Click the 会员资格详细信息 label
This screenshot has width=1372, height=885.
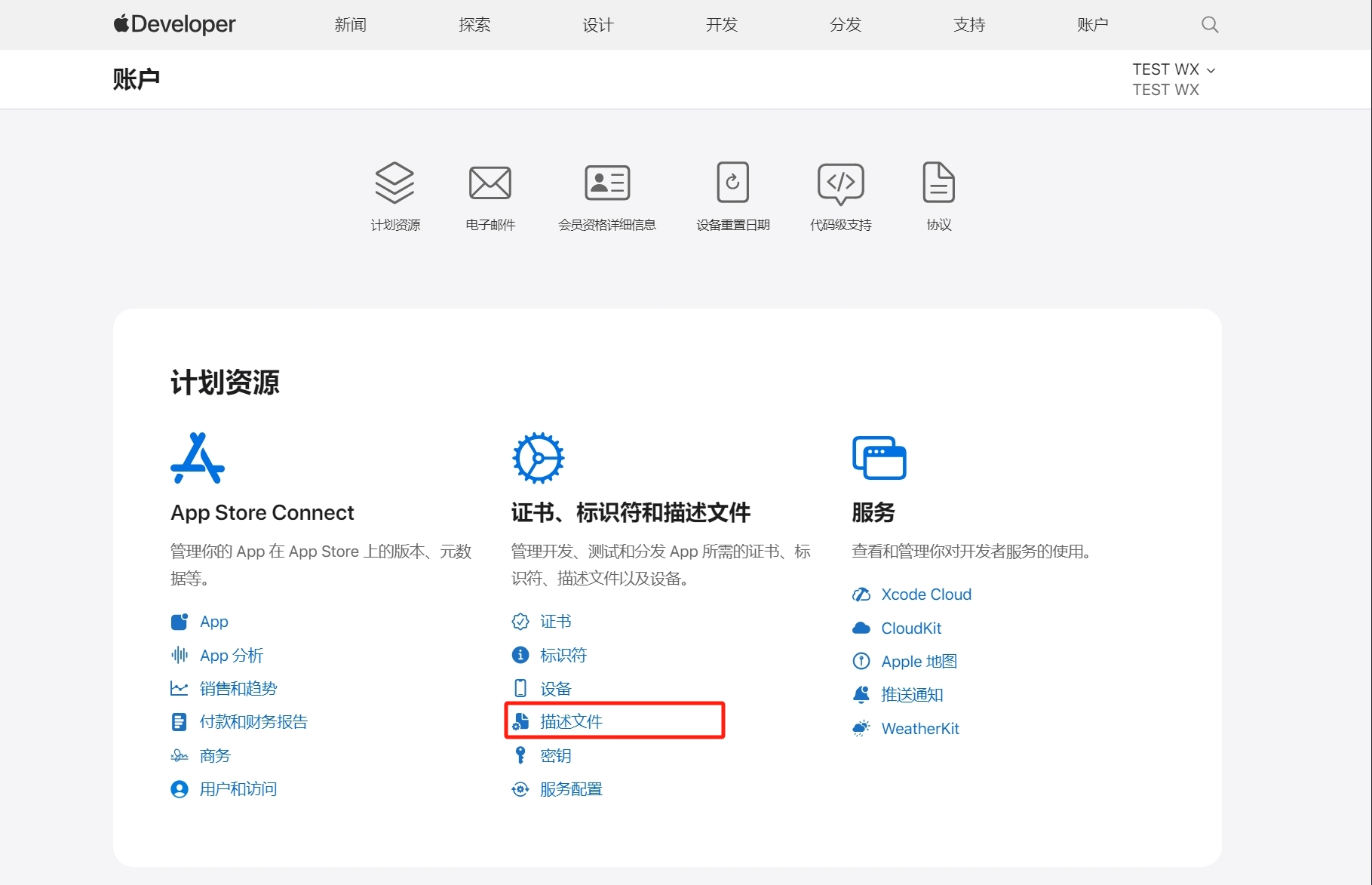[607, 225]
